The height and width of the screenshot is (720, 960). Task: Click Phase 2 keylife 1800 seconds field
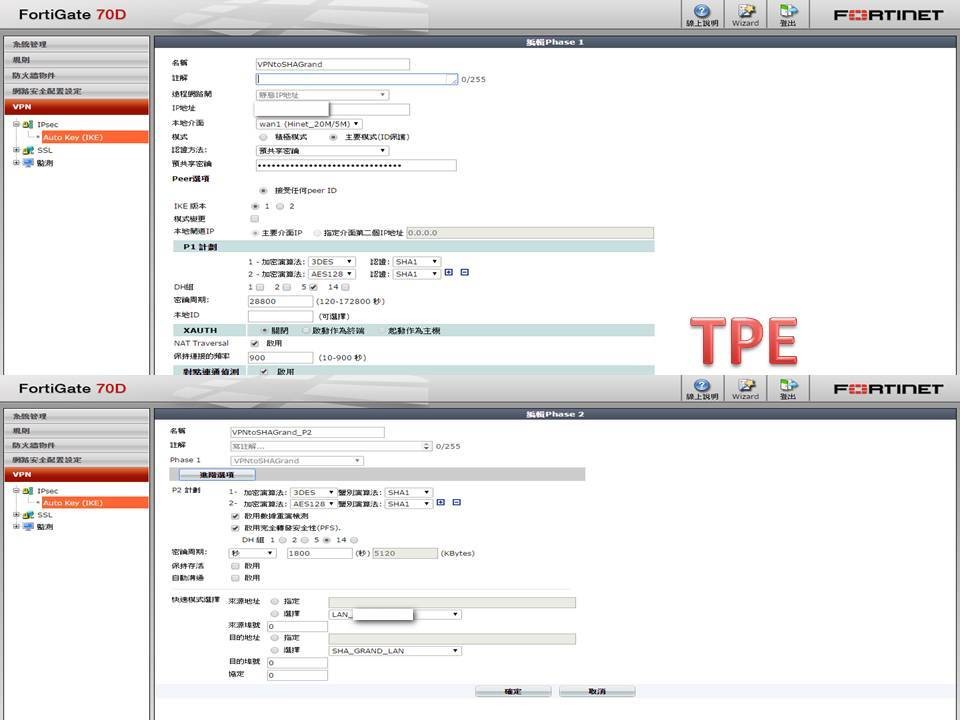click(320, 553)
